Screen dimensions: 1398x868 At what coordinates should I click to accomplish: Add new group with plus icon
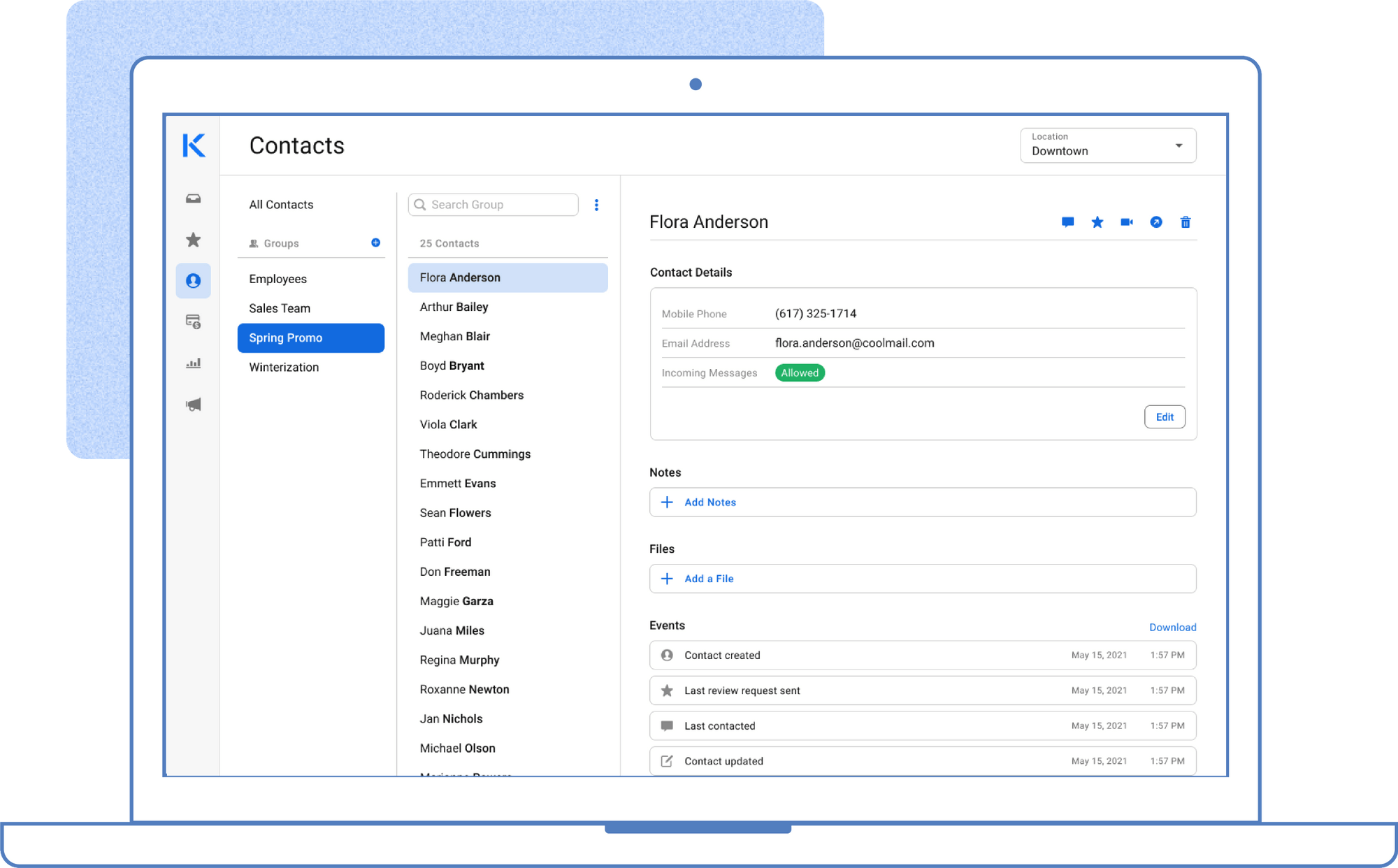tap(375, 243)
